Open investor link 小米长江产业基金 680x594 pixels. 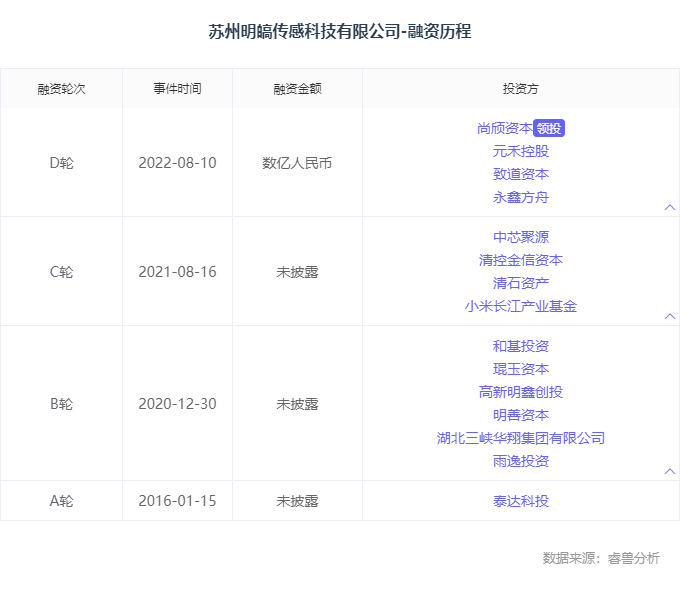(521, 306)
